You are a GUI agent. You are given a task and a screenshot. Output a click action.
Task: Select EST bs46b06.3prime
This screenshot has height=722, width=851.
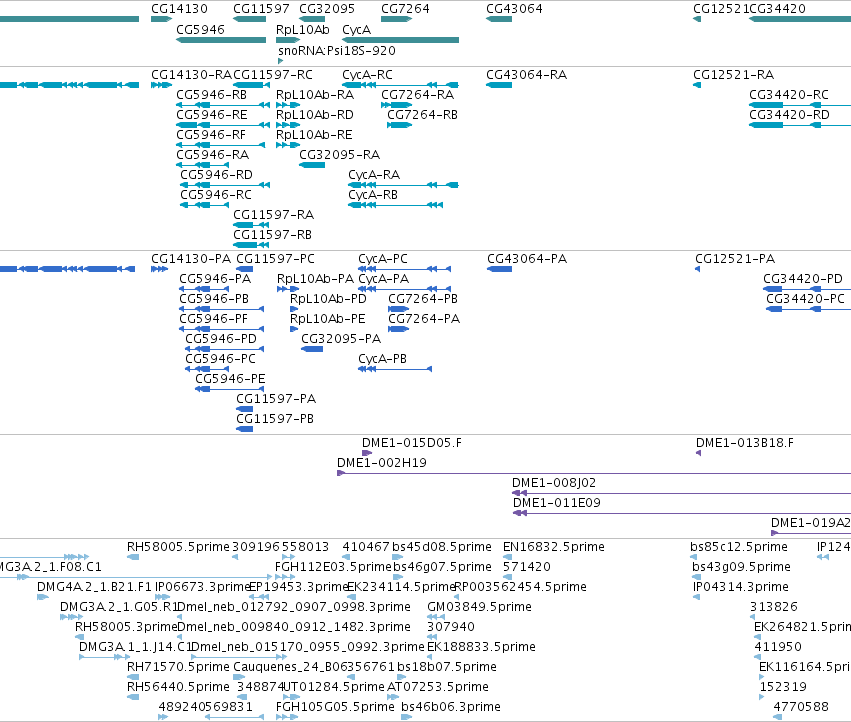point(451,707)
